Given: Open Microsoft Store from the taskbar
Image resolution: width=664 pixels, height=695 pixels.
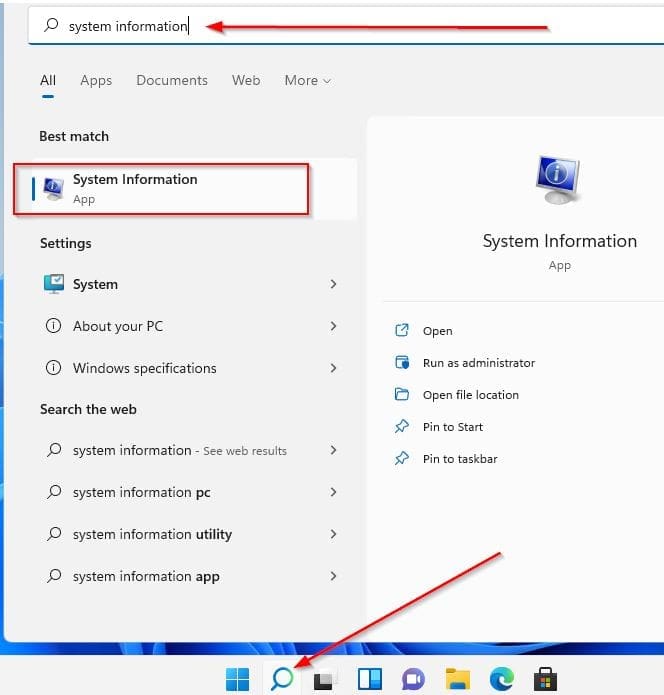Looking at the screenshot, I should pos(545,680).
